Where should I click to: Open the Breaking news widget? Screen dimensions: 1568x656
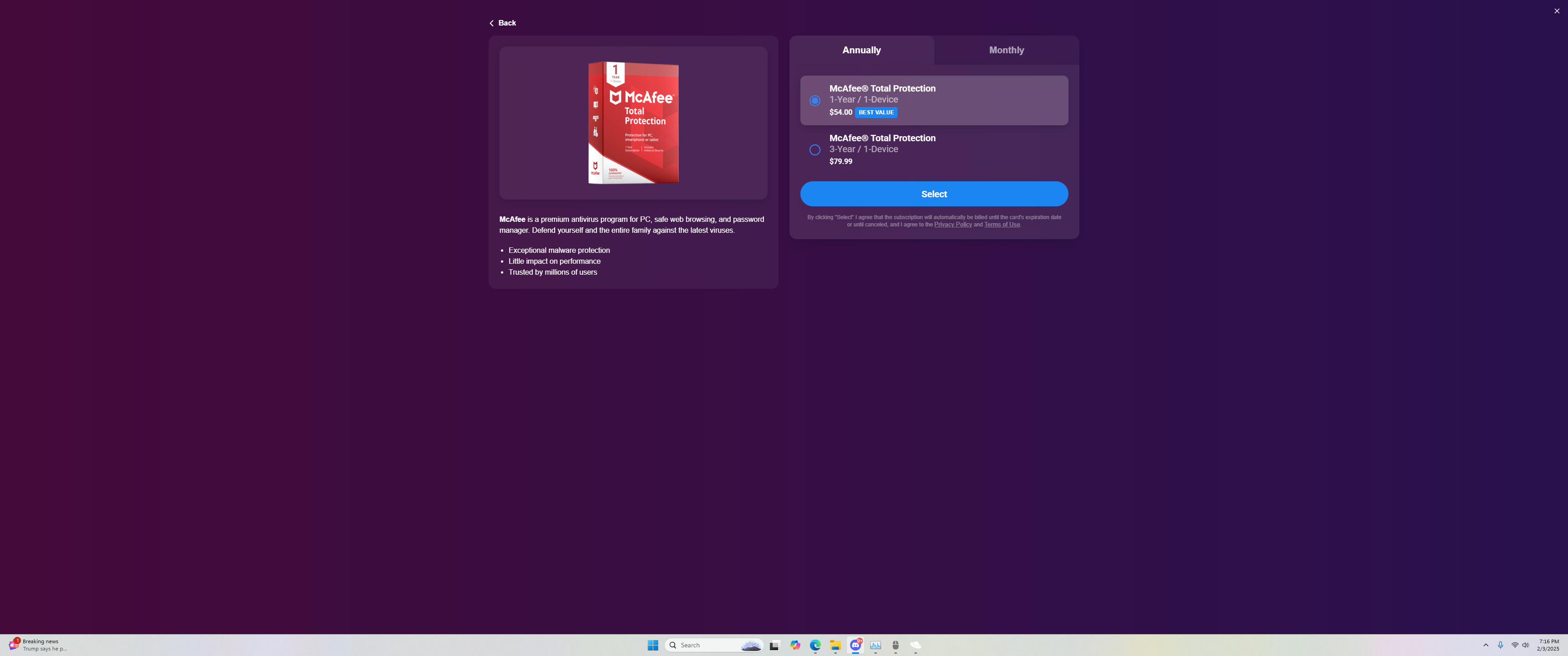coord(38,645)
